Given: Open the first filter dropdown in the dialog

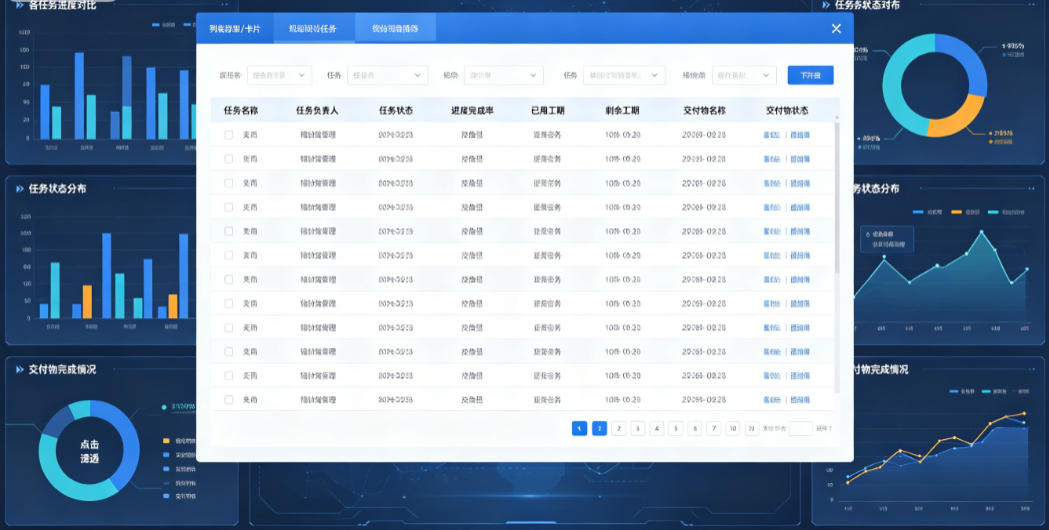Looking at the screenshot, I should coord(280,75).
